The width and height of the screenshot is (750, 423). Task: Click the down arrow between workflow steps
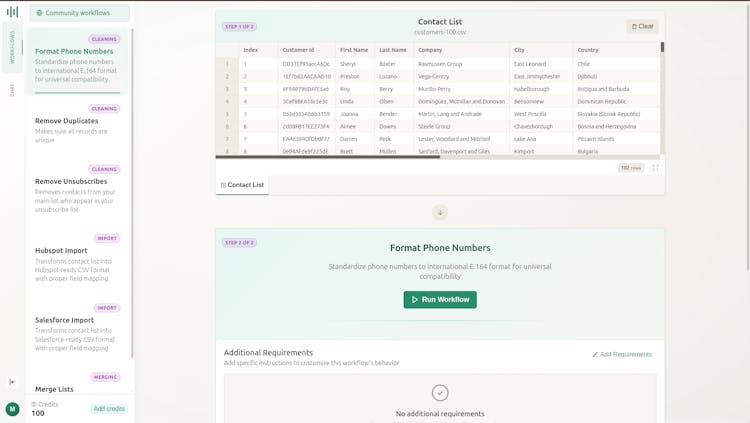tap(440, 212)
